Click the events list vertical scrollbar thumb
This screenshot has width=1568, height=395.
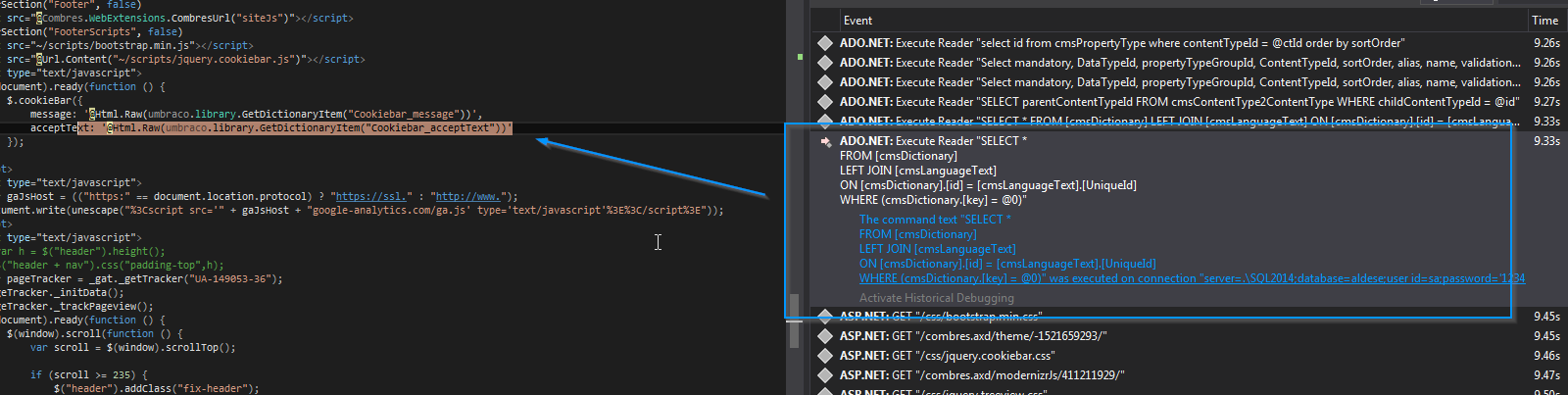click(795, 321)
